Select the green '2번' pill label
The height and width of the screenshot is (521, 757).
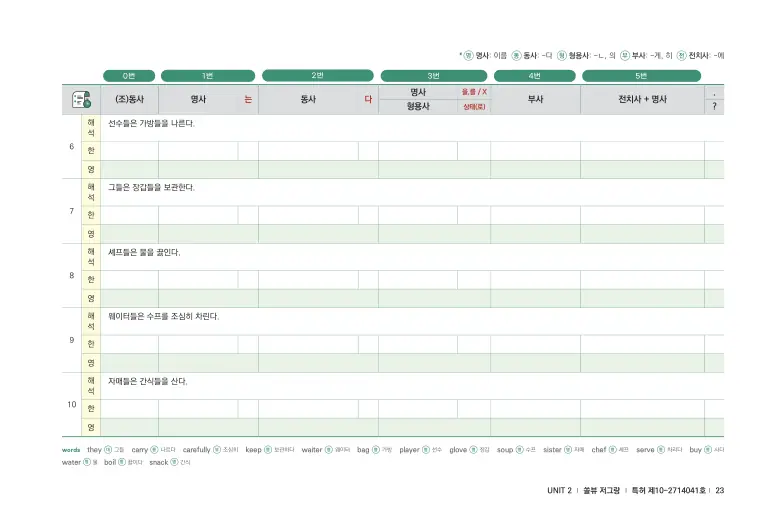(x=318, y=75)
